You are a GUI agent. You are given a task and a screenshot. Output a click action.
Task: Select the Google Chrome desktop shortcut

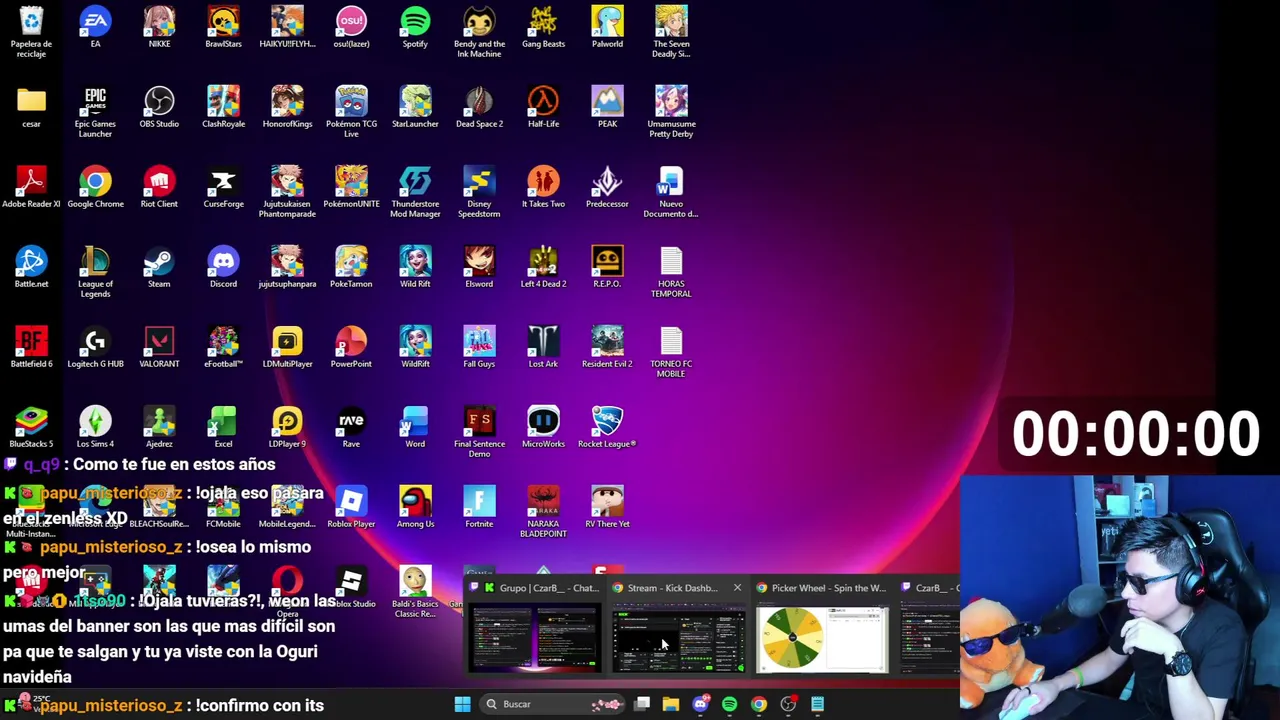[95, 187]
